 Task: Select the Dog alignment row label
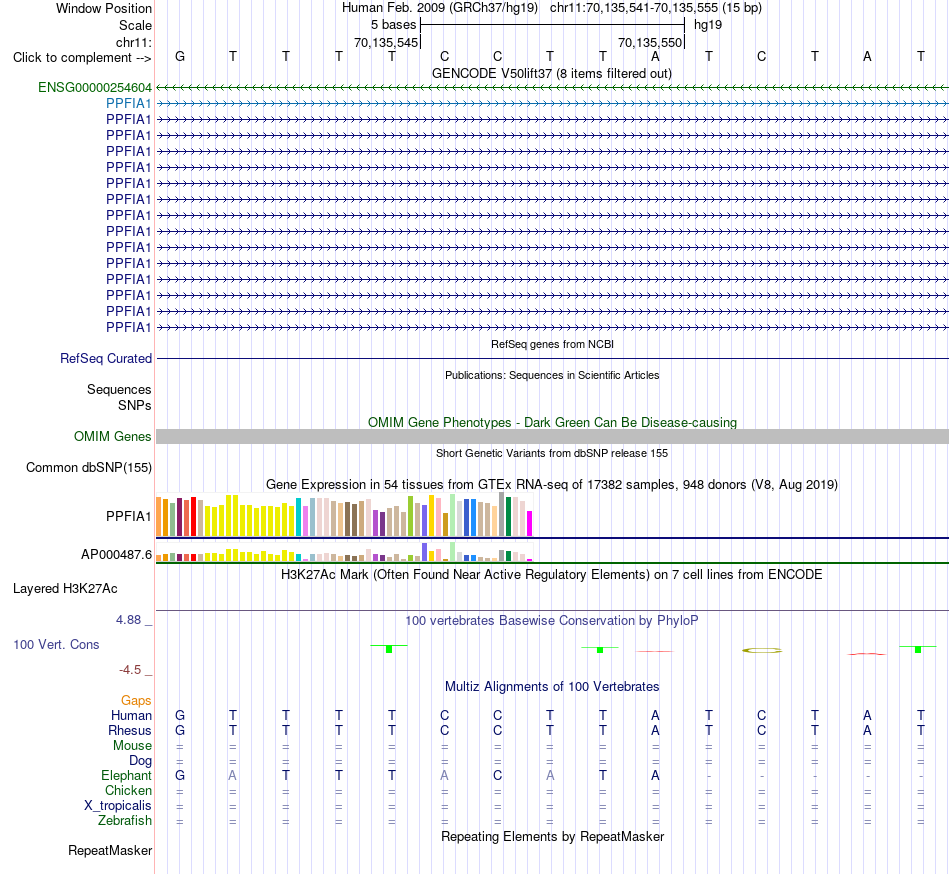(140, 761)
